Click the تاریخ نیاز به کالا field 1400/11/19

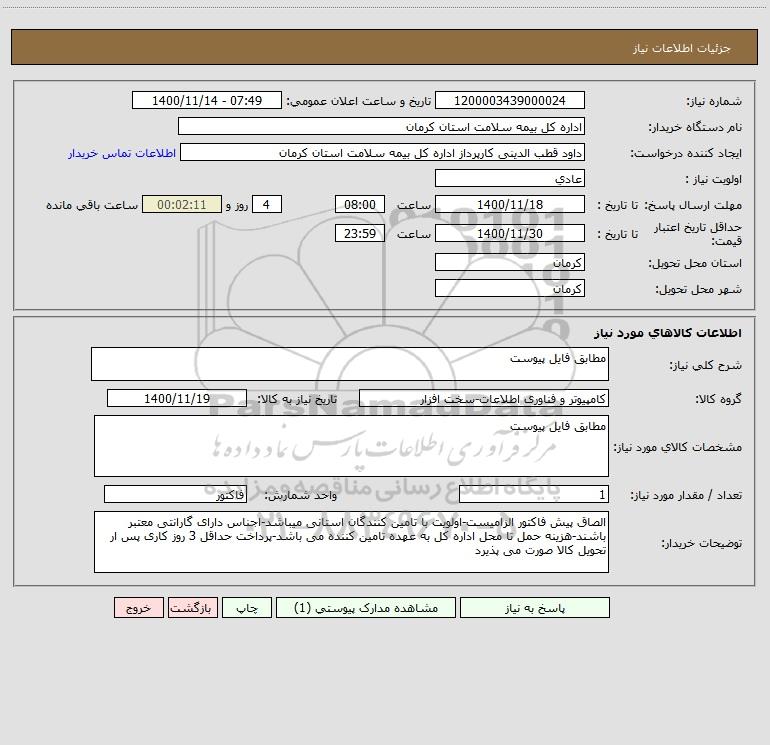[x=177, y=398]
